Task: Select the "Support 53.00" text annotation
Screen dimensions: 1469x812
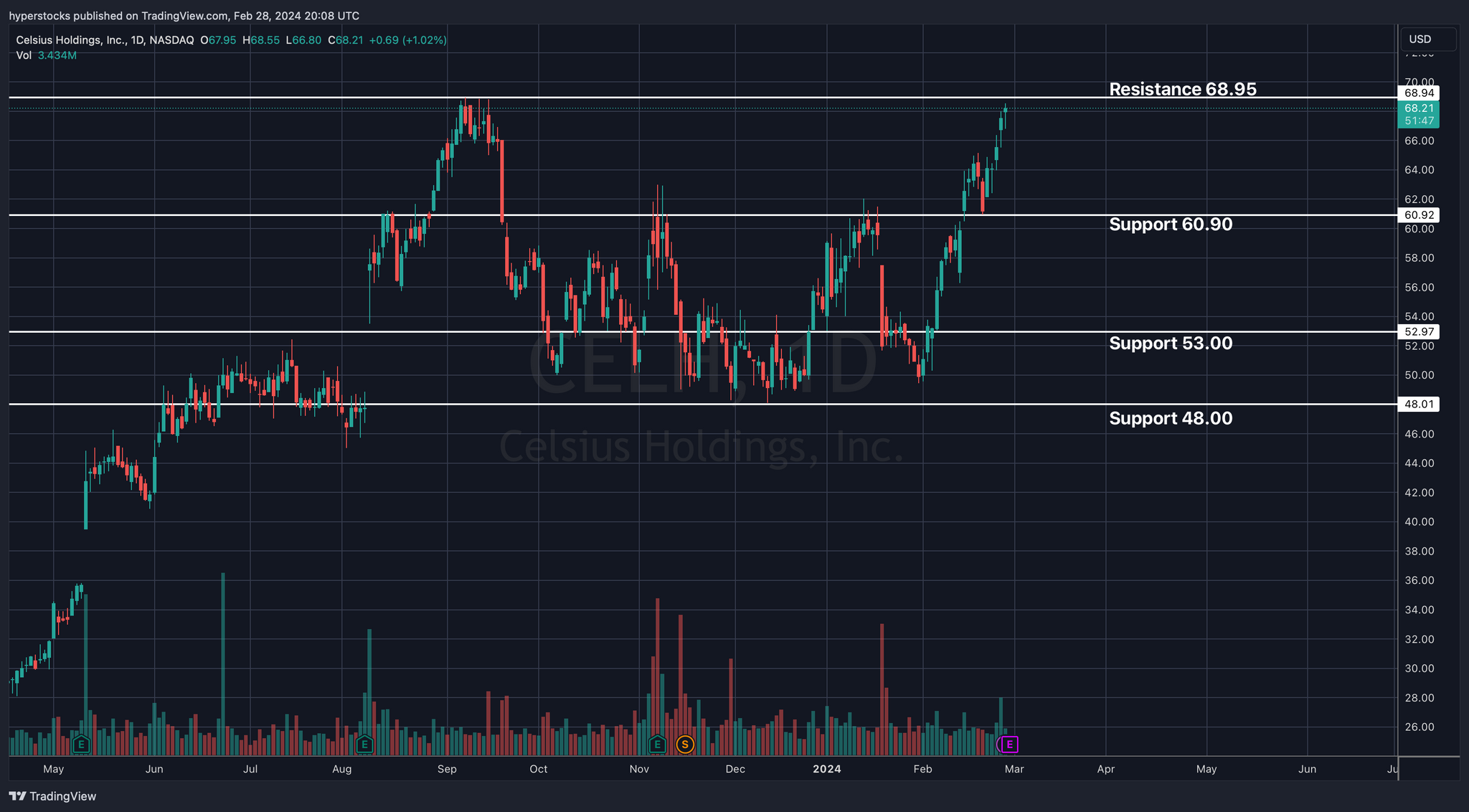Action: click(1170, 344)
